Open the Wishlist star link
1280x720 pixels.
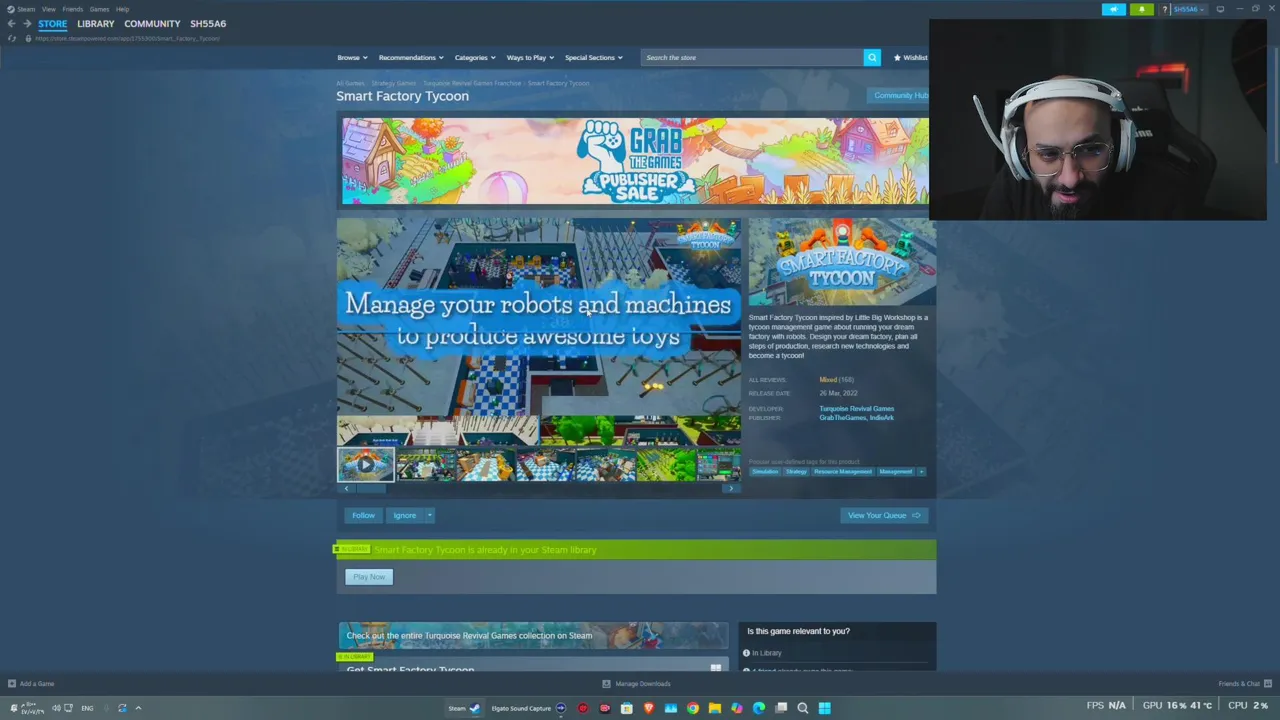coord(910,57)
